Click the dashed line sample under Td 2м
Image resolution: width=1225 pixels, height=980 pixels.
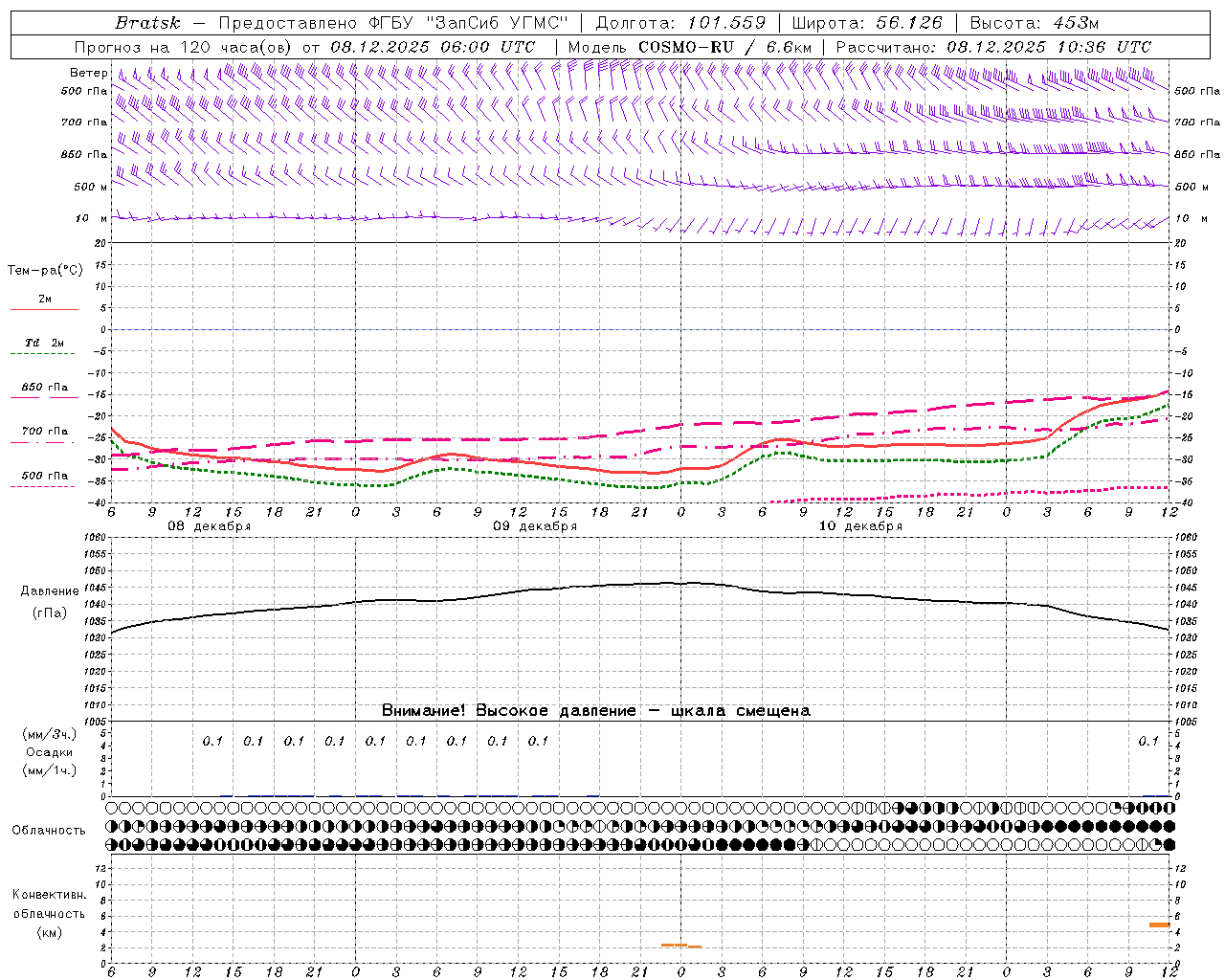(x=42, y=354)
